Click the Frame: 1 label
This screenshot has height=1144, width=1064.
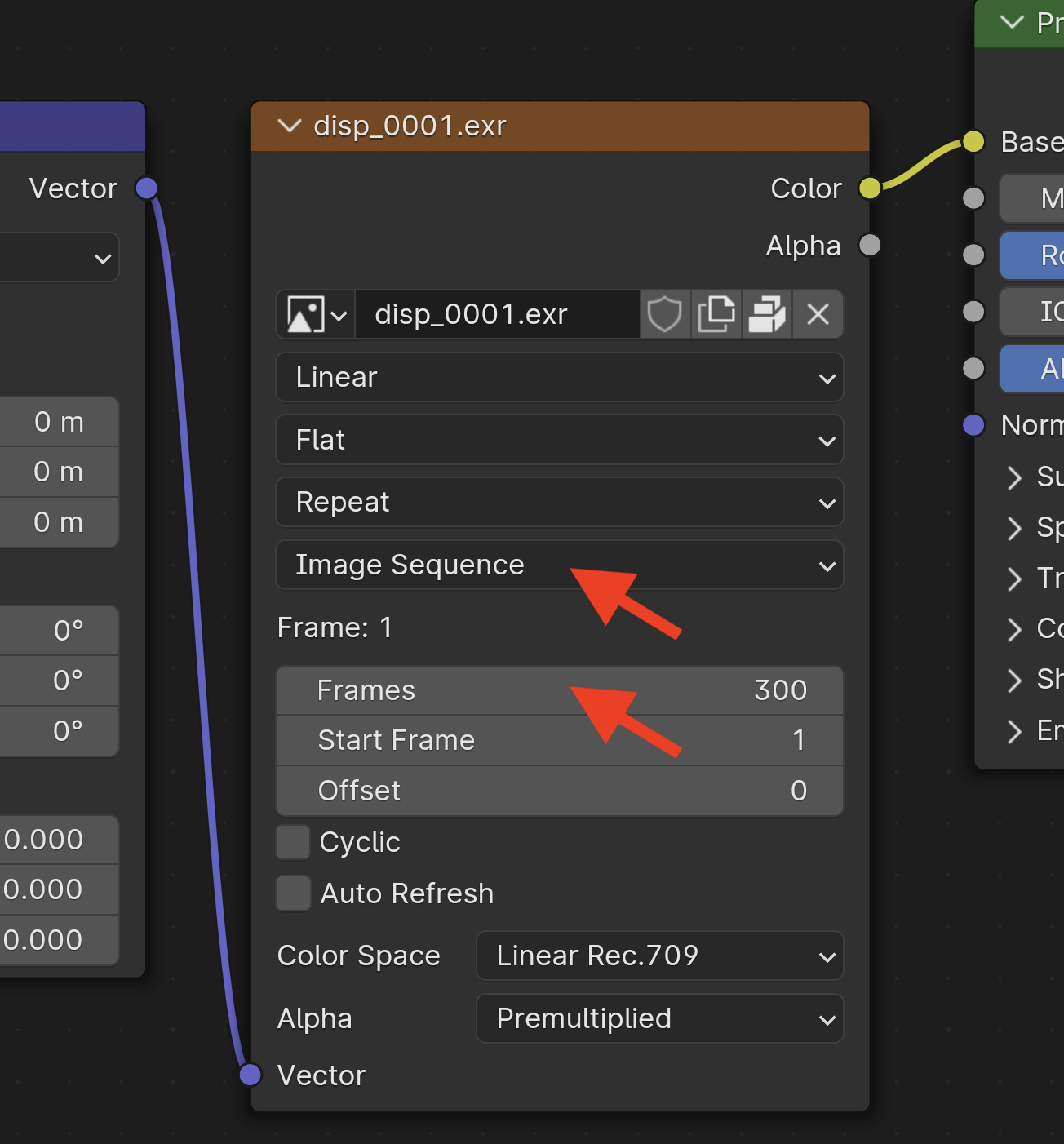coord(335,627)
